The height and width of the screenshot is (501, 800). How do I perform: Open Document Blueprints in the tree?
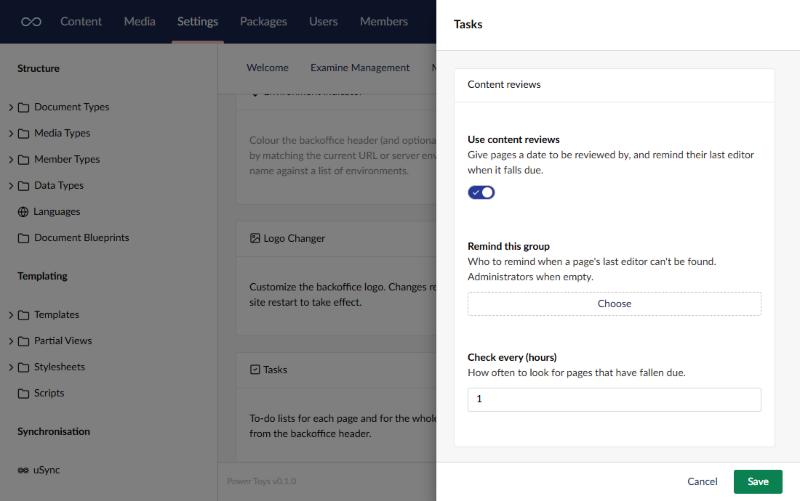[x=82, y=238]
